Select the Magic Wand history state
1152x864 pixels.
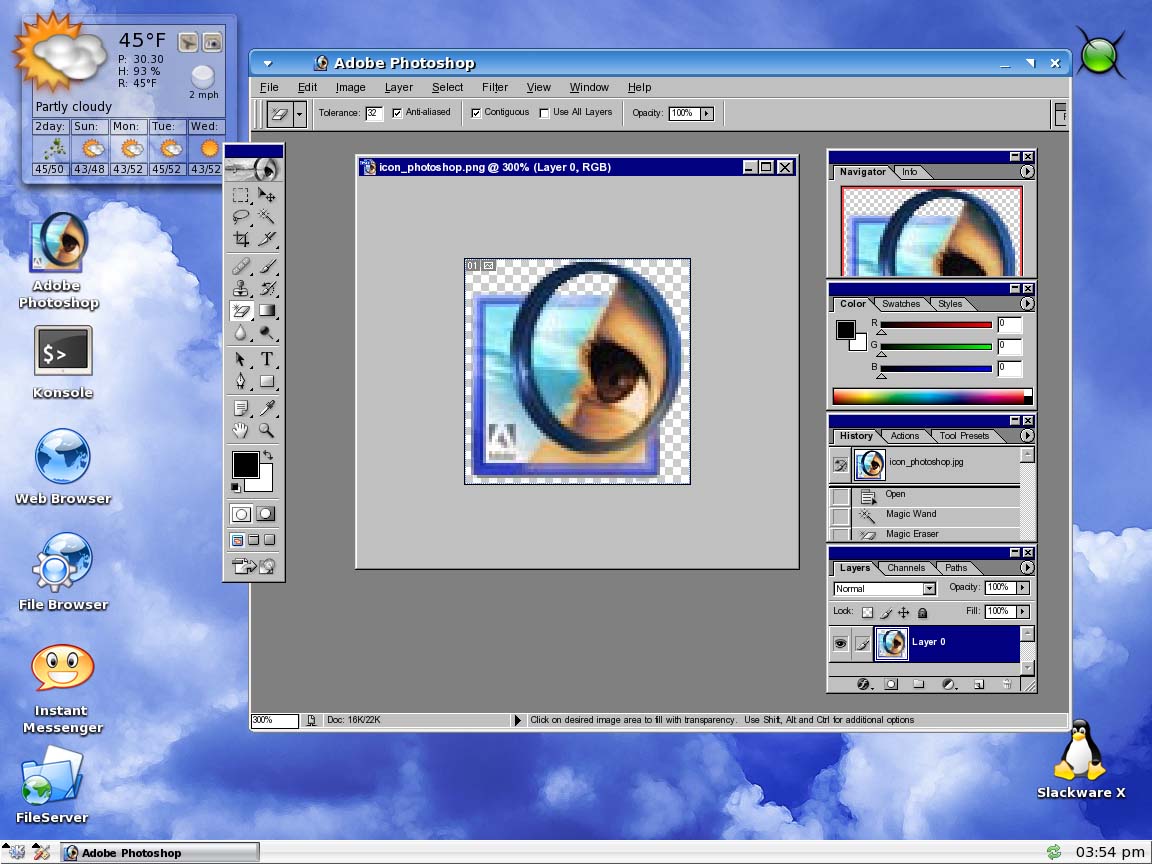click(x=924, y=514)
